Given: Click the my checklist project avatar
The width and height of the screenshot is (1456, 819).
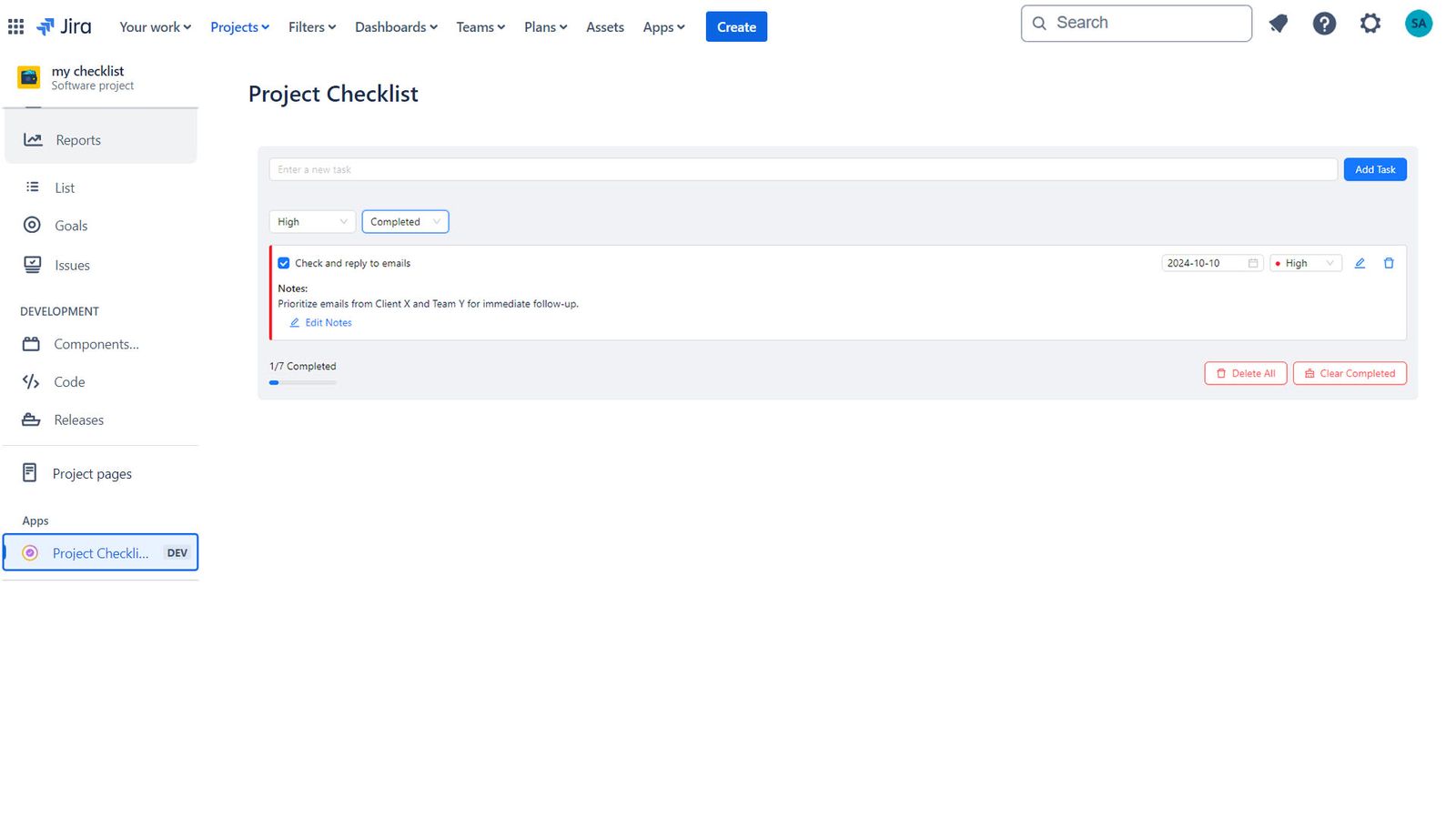Looking at the screenshot, I should click(29, 77).
